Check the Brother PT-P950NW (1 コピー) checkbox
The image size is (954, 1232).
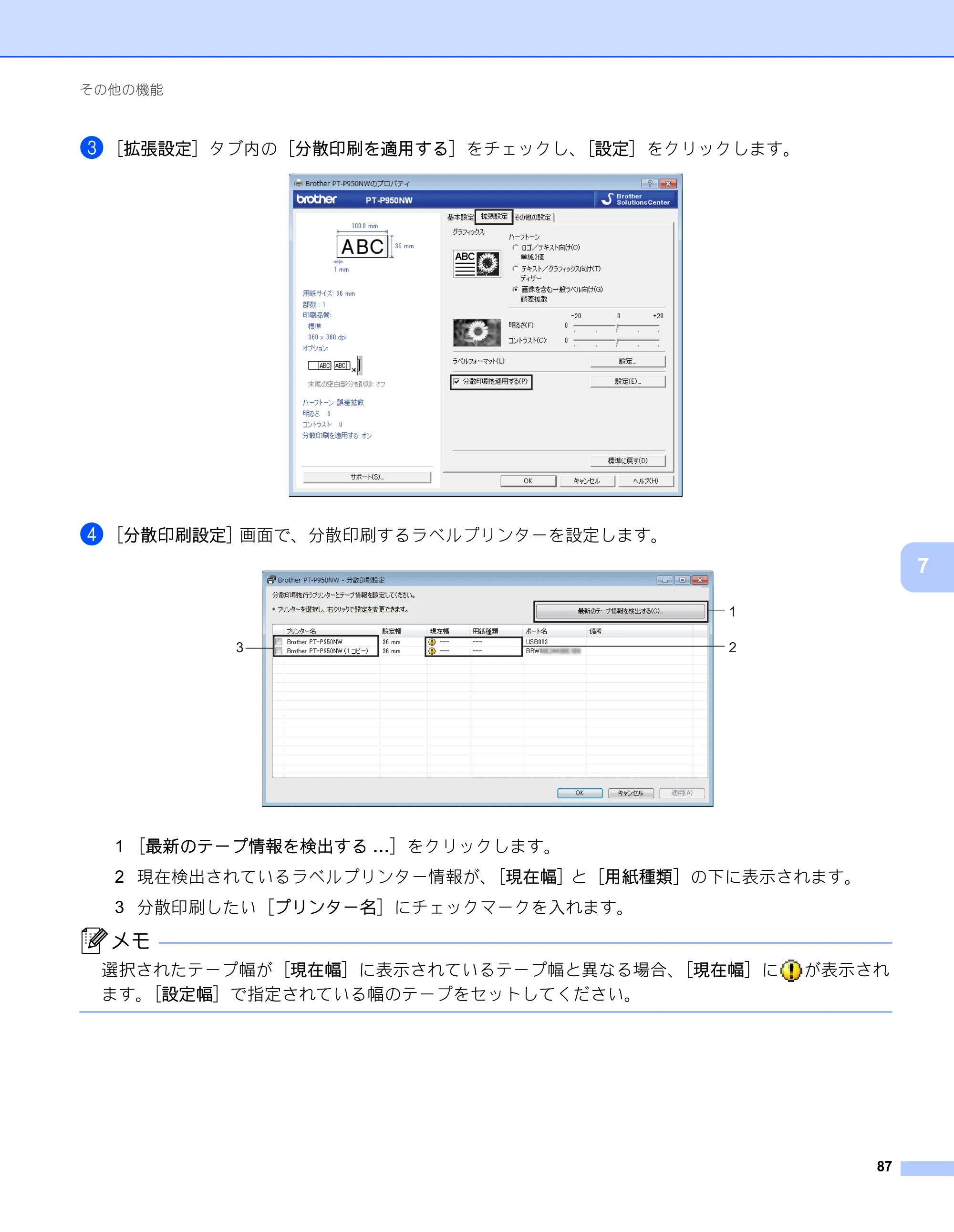279,651
